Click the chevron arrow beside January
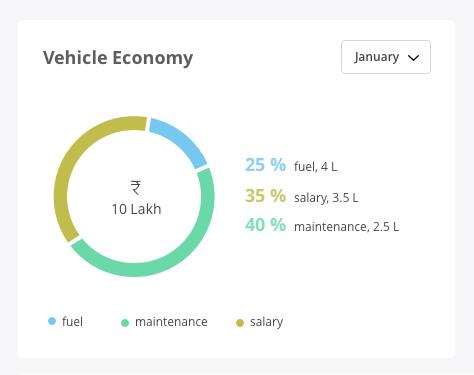Image resolution: width=474 pixels, height=375 pixels. point(413,58)
